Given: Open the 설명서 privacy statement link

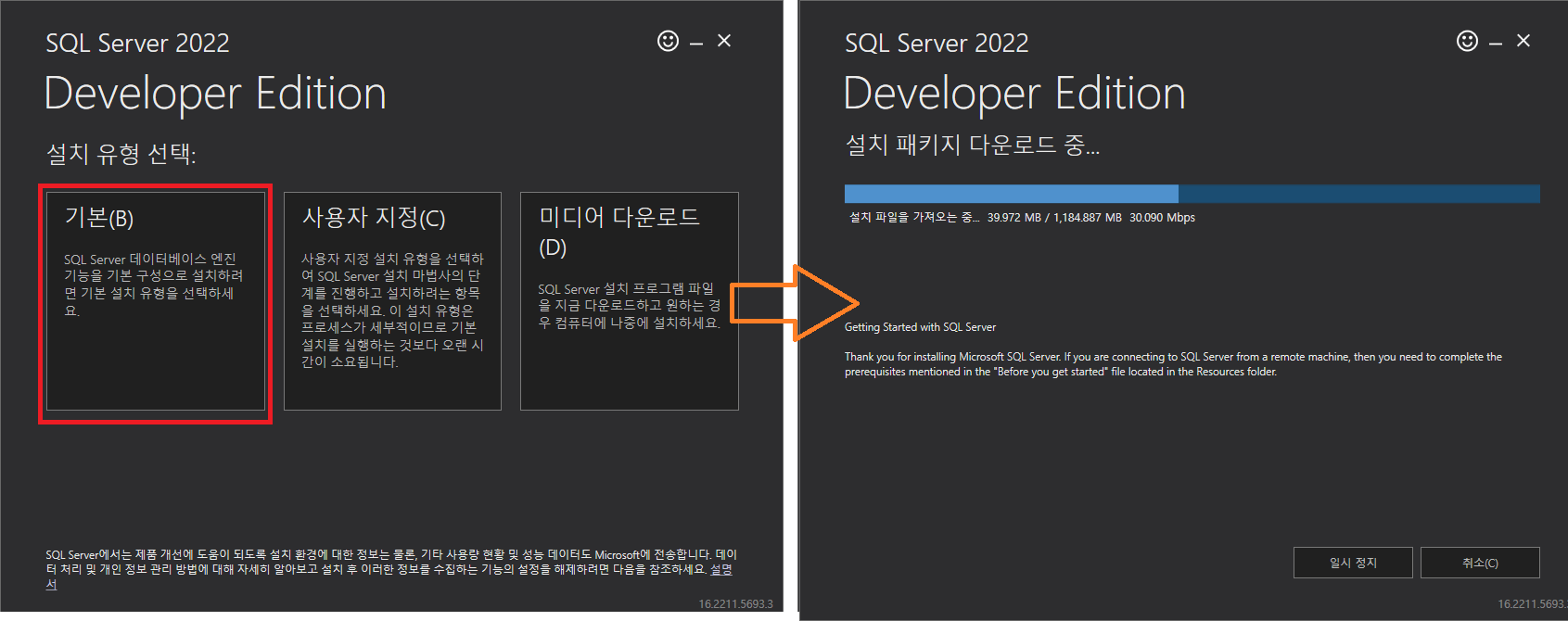Looking at the screenshot, I should click(x=720, y=570).
